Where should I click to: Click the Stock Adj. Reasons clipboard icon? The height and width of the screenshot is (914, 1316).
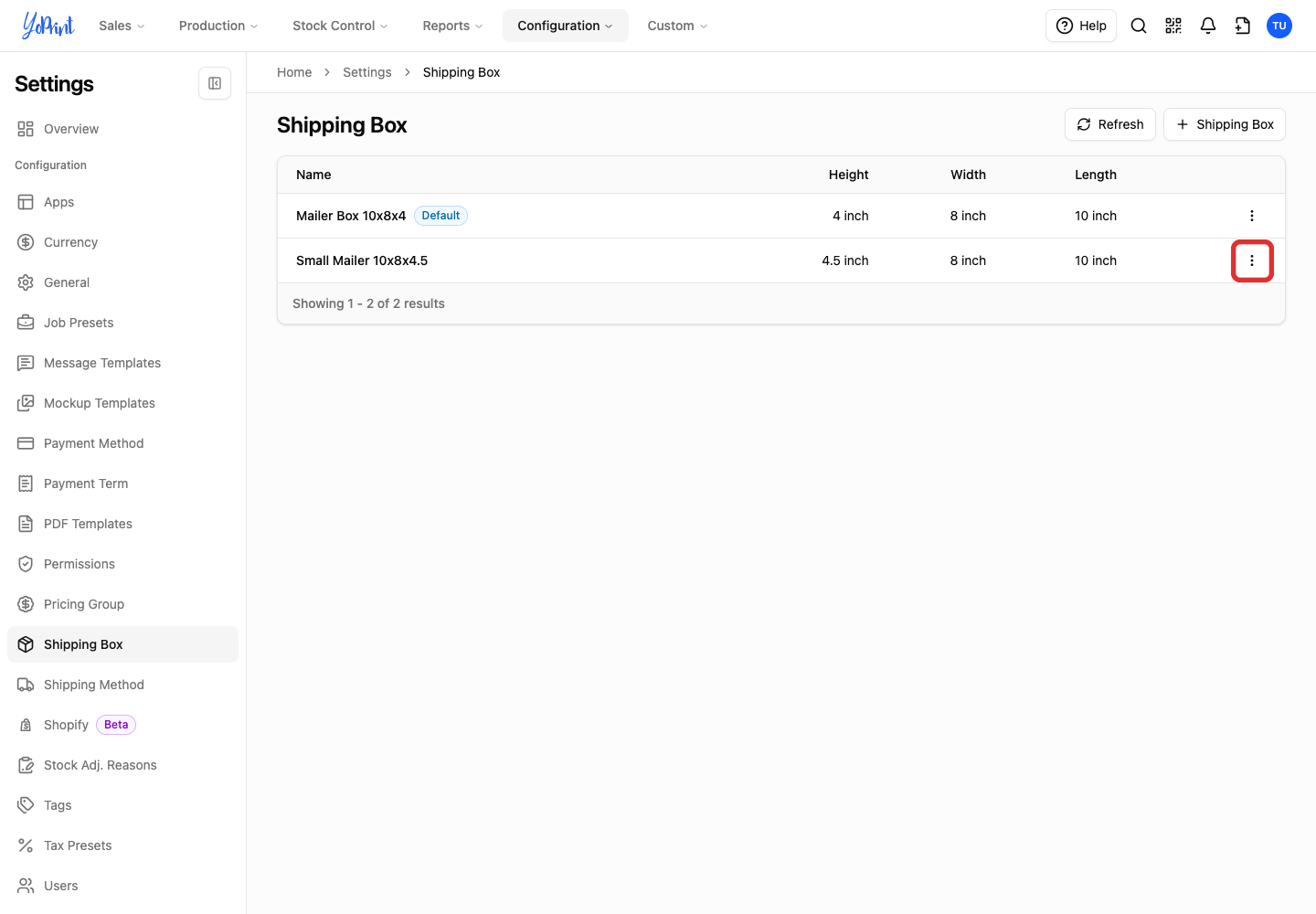click(26, 765)
